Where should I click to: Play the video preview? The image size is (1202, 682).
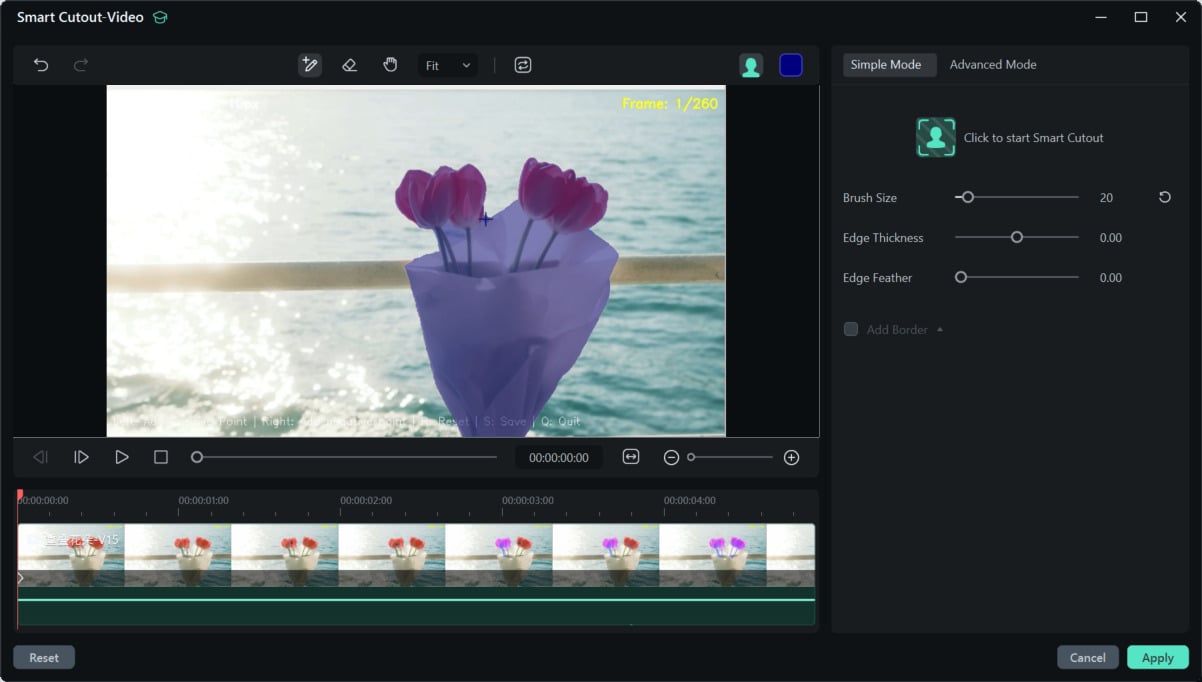click(121, 457)
